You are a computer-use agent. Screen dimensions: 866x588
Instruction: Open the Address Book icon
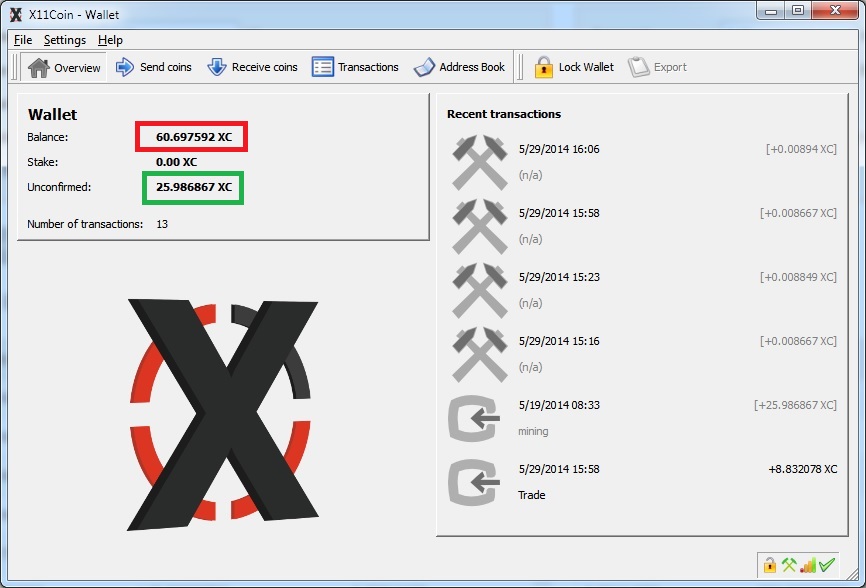(424, 67)
